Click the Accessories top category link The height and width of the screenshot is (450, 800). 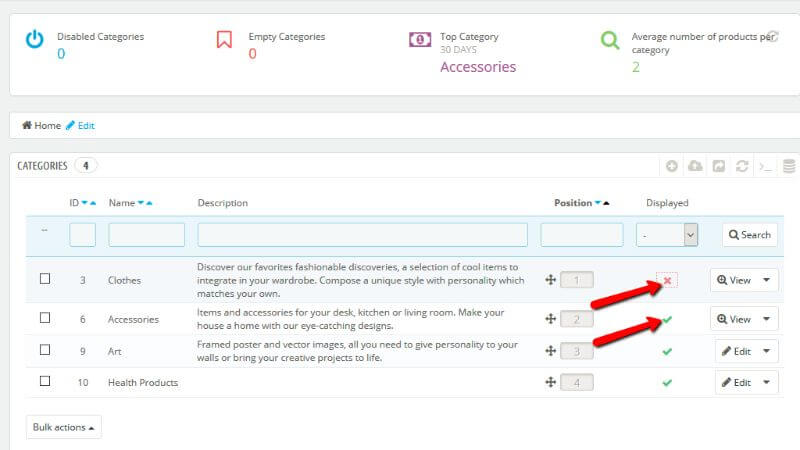coord(478,67)
